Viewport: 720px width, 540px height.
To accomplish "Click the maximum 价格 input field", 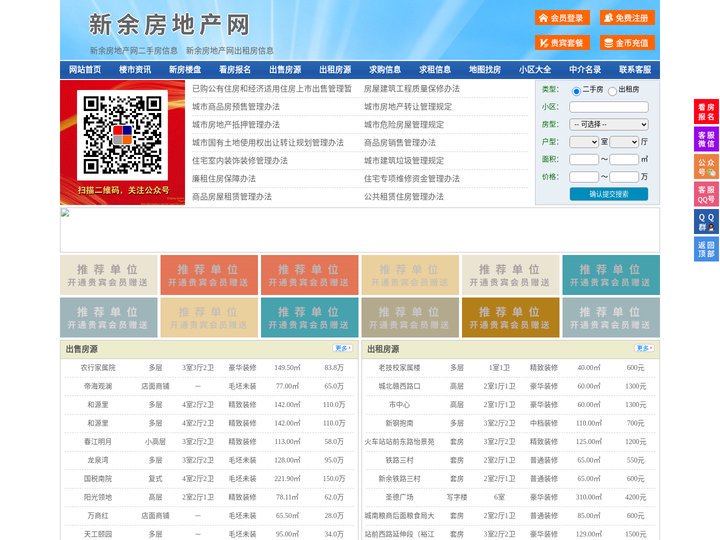I will tap(624, 177).
